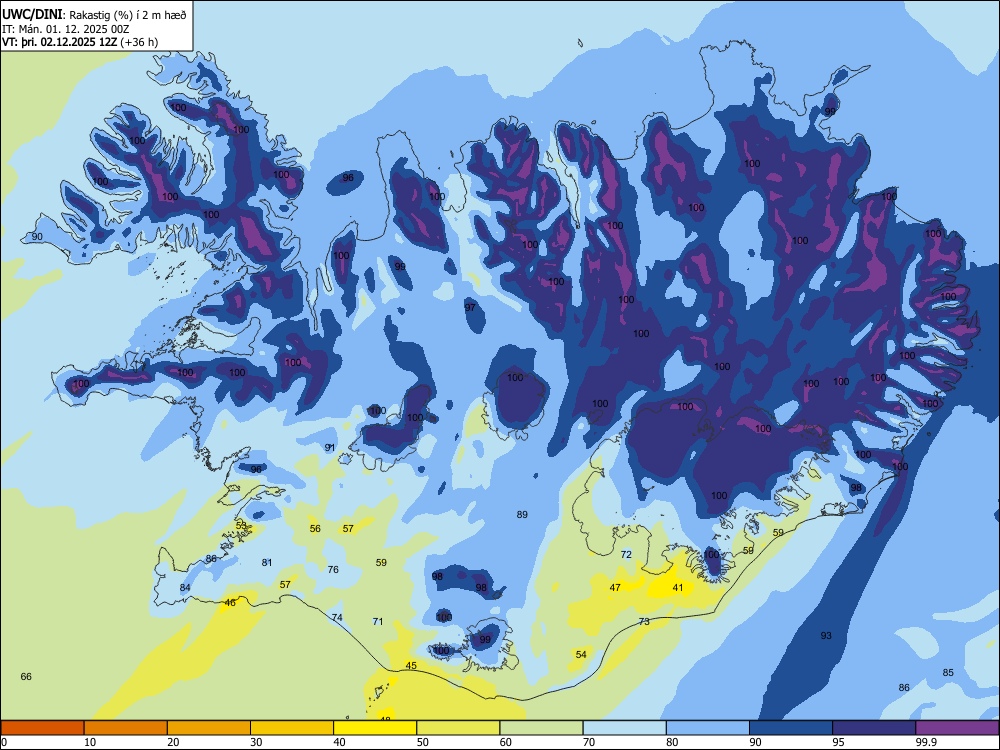1000x750 pixels.
Task: Select the 30–40 golden legend swatch
Action: click(292, 728)
